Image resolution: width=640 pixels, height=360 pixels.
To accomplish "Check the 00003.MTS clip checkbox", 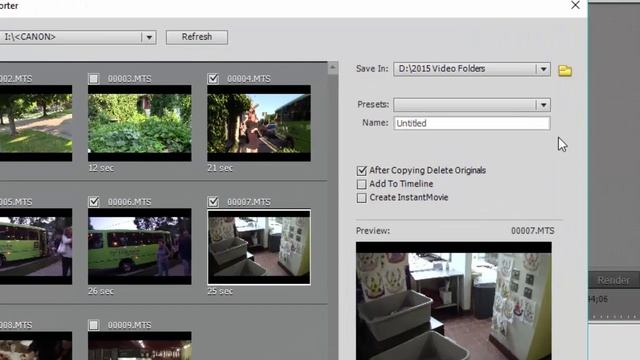I will click(x=94, y=78).
